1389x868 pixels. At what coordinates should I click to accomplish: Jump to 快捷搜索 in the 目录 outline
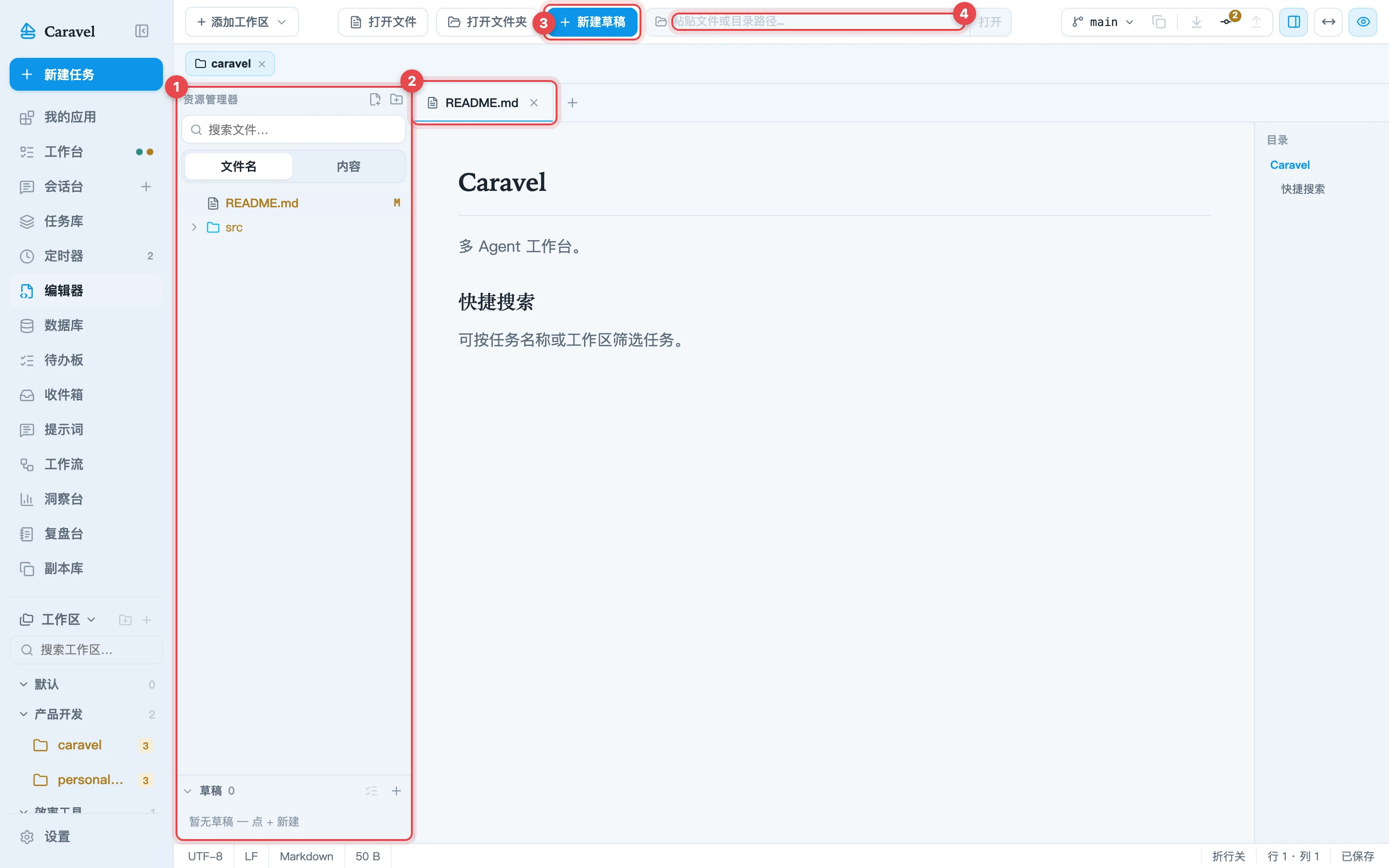tap(1303, 189)
